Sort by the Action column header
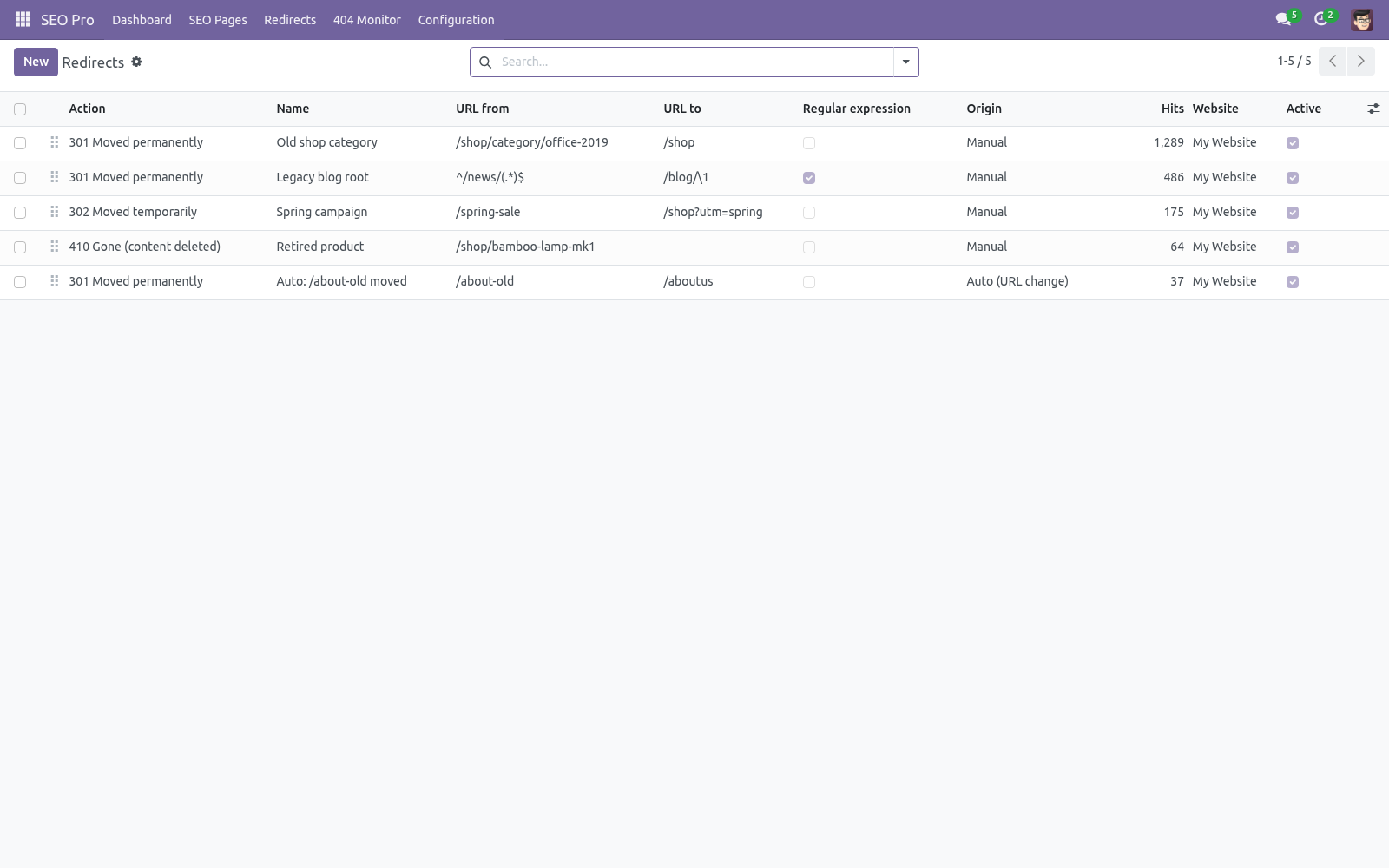The height and width of the screenshot is (868, 1389). click(x=87, y=108)
